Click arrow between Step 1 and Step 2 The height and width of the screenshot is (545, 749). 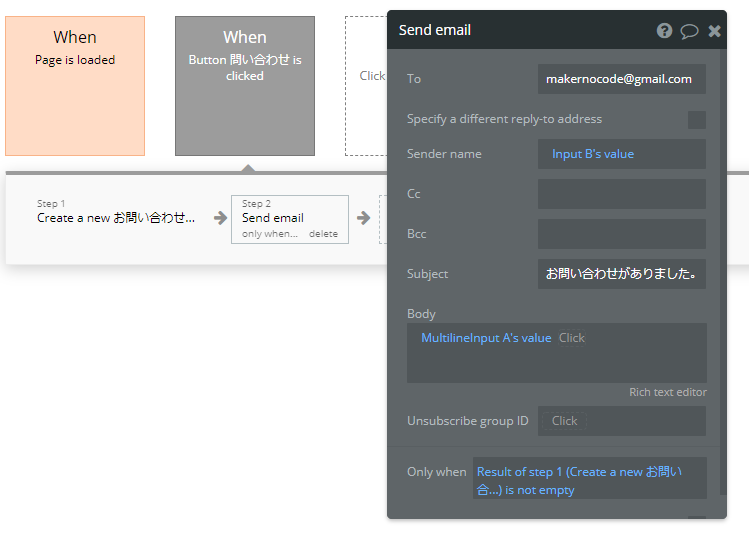pos(220,218)
